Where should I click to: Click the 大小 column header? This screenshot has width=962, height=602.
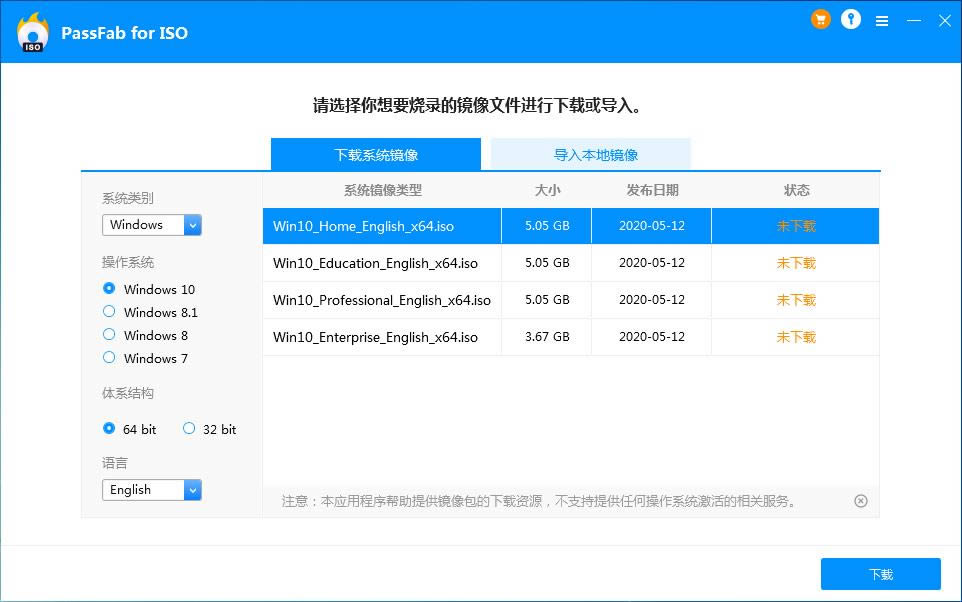547,190
